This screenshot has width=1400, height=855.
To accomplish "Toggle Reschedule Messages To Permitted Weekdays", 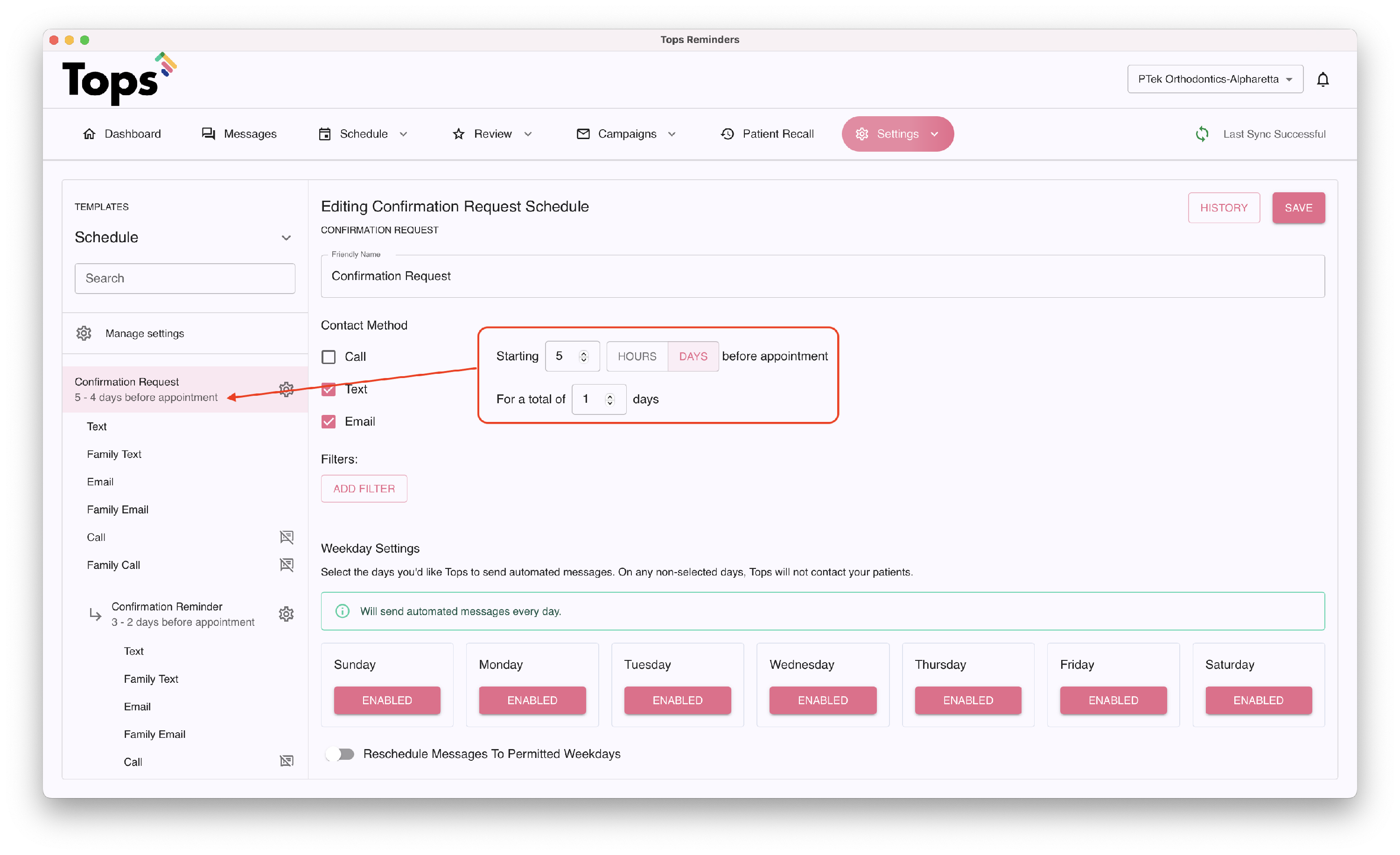I will [340, 754].
